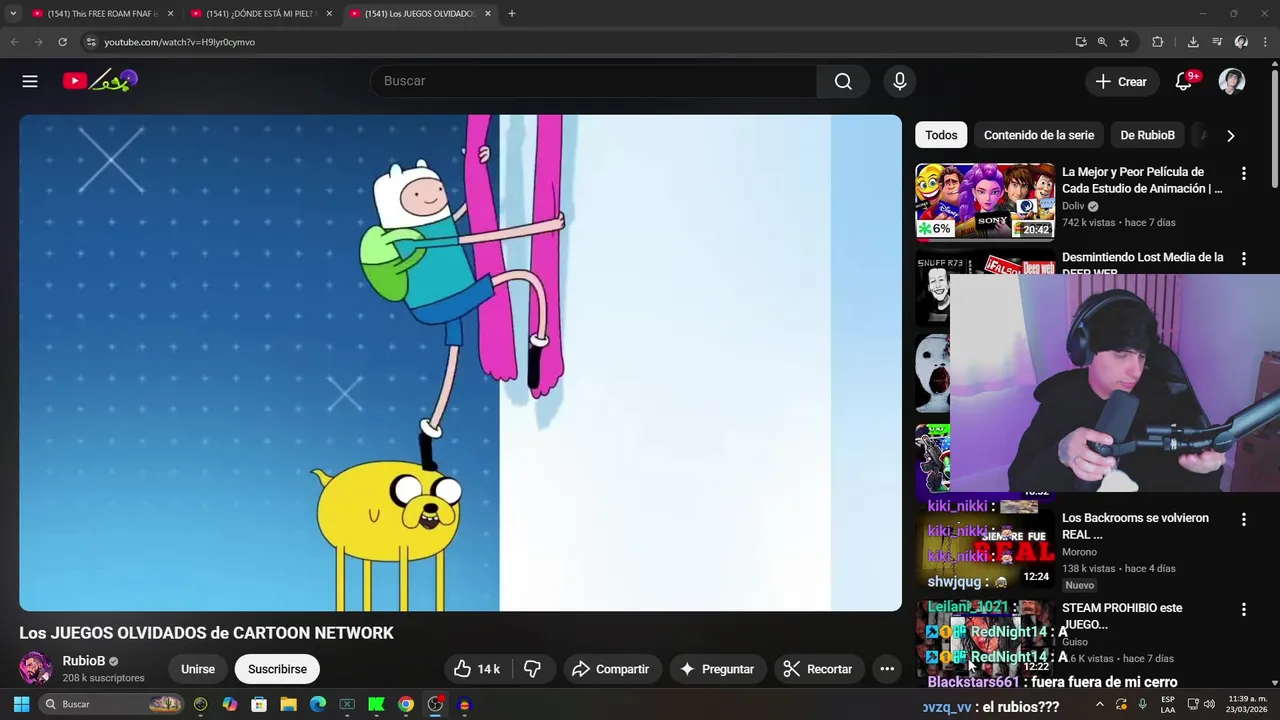Open a new browser tab

[x=511, y=14]
